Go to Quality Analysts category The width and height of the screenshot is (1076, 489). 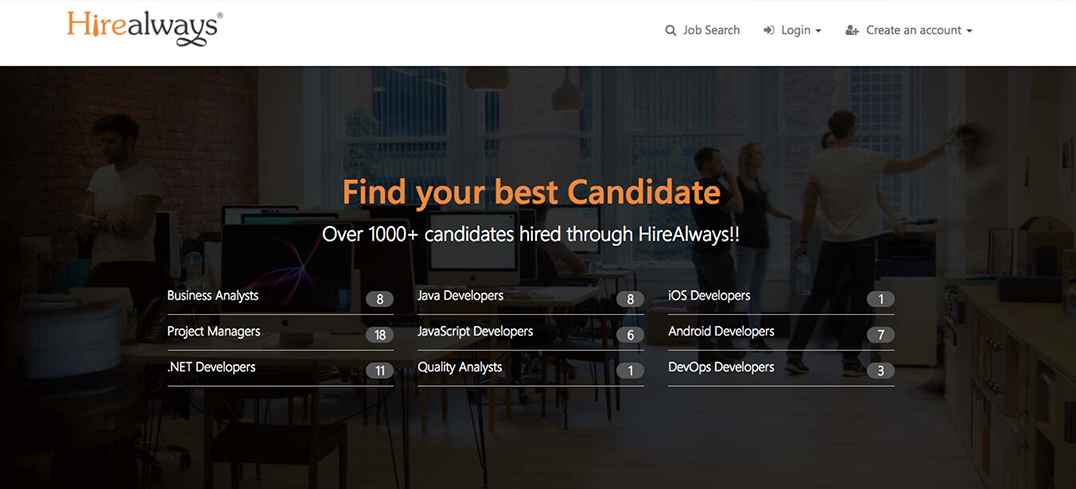pos(460,368)
